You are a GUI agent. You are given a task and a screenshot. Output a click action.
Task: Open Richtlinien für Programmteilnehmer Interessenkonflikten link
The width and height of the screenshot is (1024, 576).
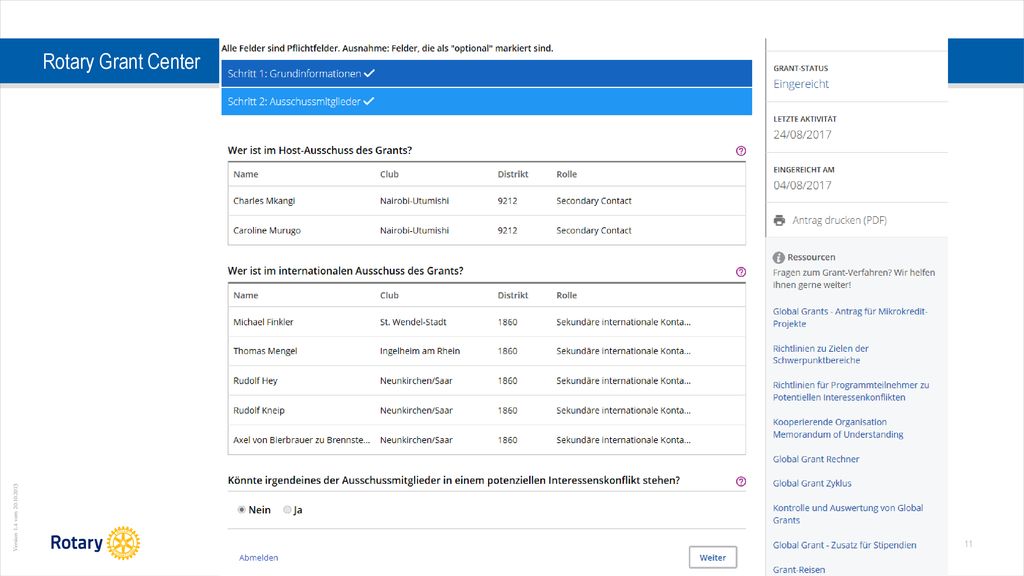click(x=850, y=391)
